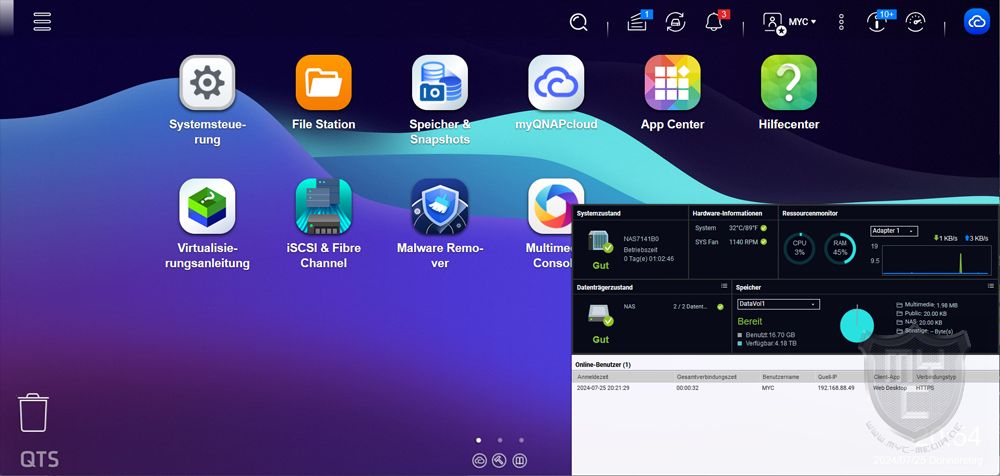
Task: Click the Quell-IP column header
Action: click(828, 378)
